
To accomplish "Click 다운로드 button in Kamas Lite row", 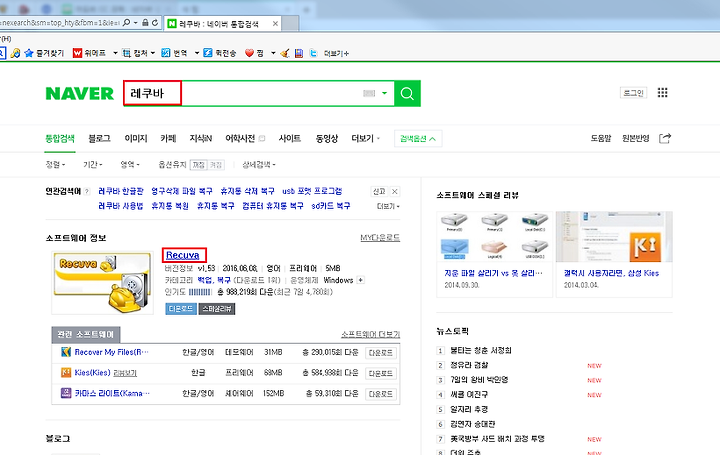I will click(x=381, y=394).
